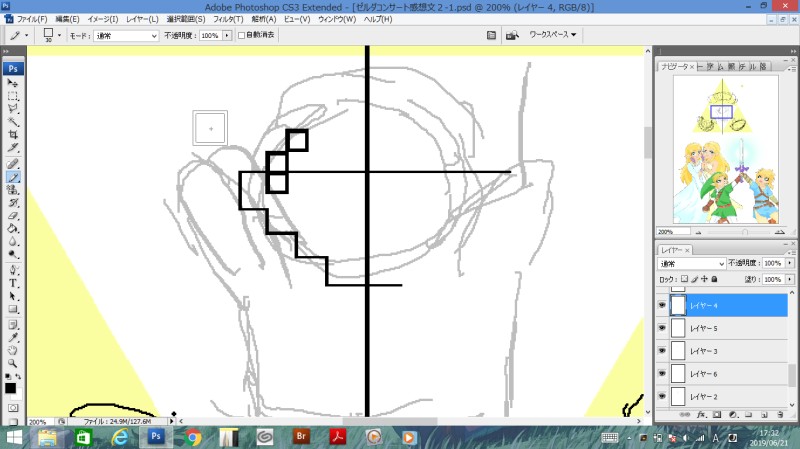The image size is (800, 449).
Task: Select the Crop tool
Action: click(x=13, y=135)
